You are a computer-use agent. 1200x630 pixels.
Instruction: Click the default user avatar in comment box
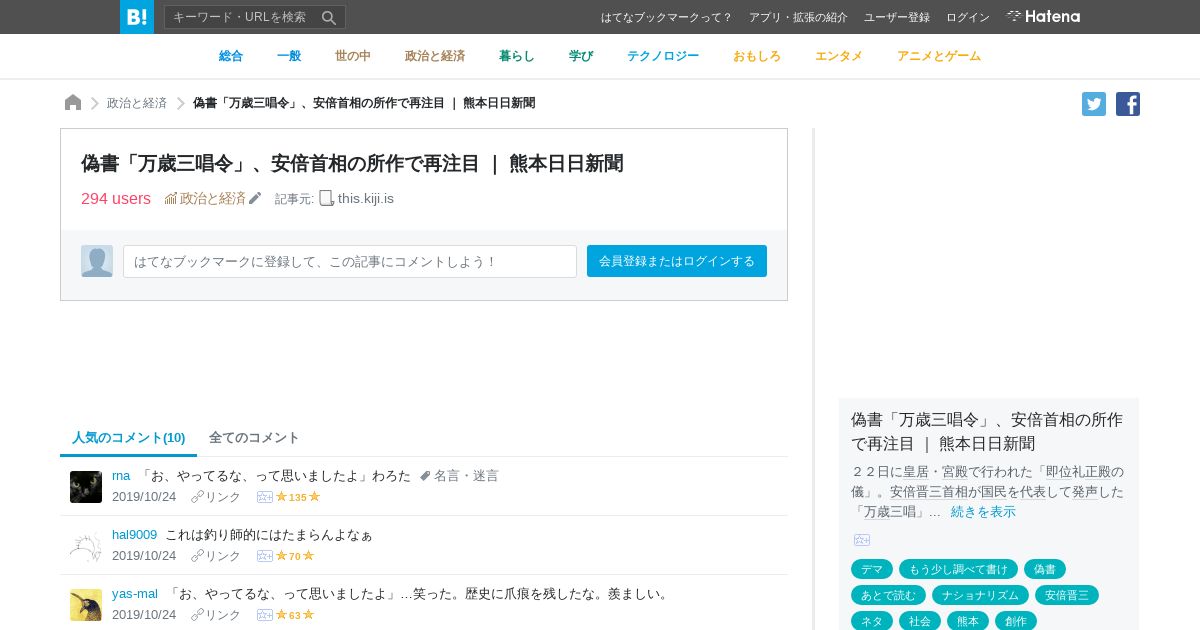97,261
